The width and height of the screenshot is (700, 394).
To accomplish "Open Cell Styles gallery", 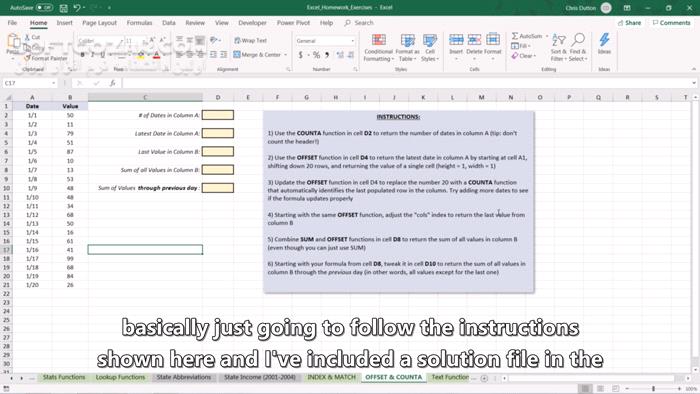I will (x=430, y=48).
